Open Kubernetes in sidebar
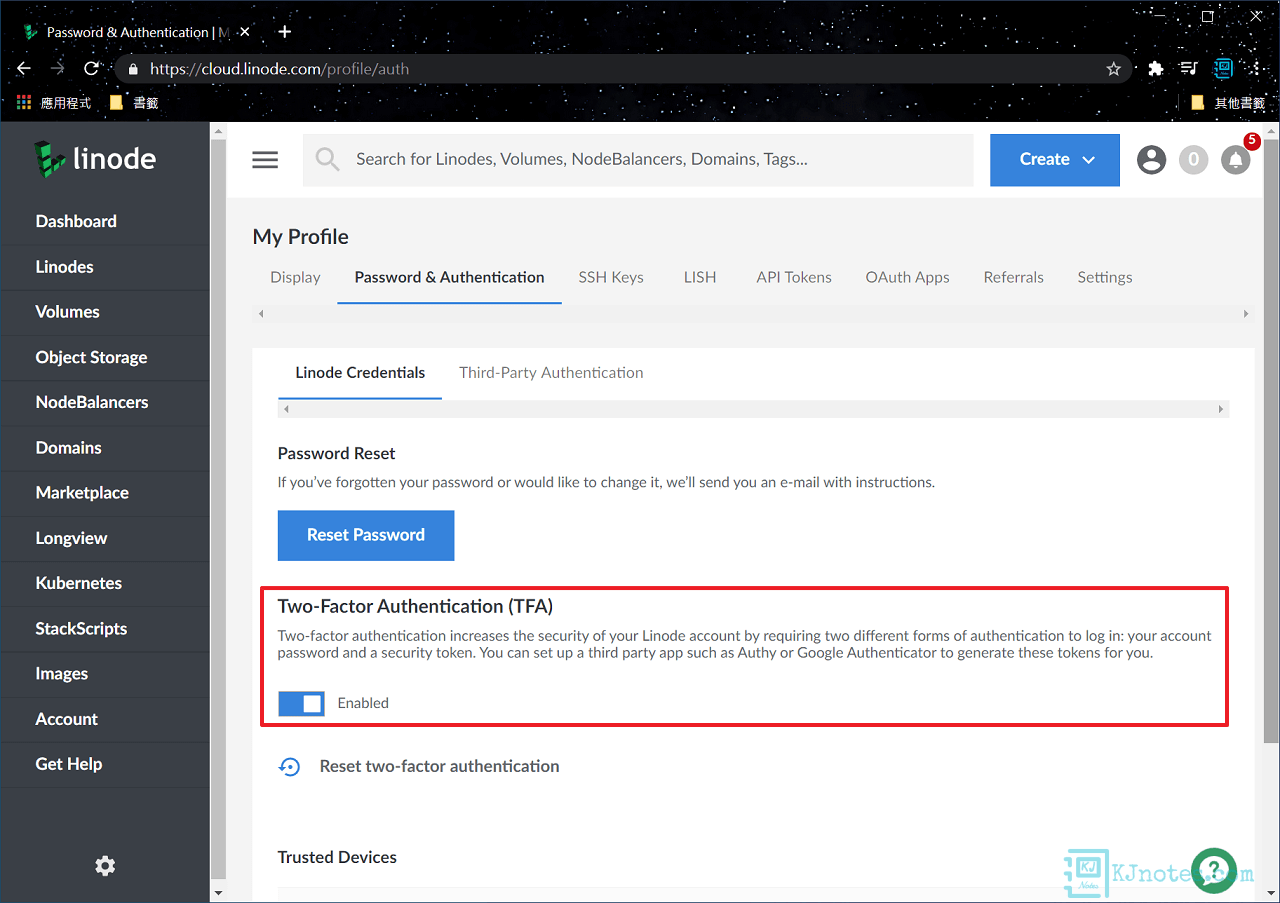This screenshot has height=903, width=1280. point(105,583)
